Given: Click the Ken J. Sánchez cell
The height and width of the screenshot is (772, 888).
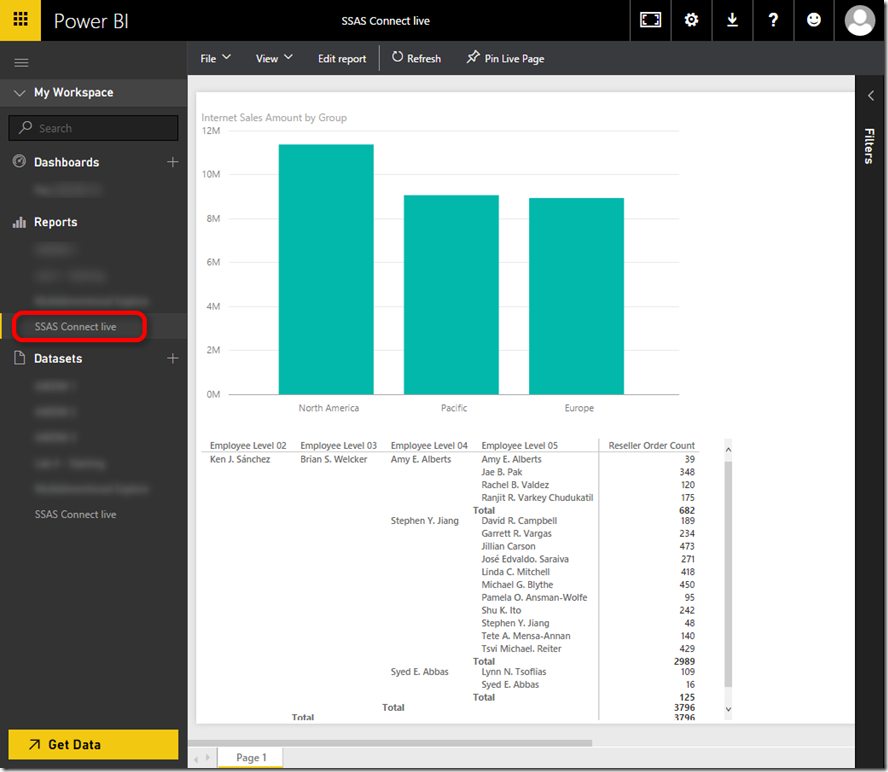Looking at the screenshot, I should (240, 459).
